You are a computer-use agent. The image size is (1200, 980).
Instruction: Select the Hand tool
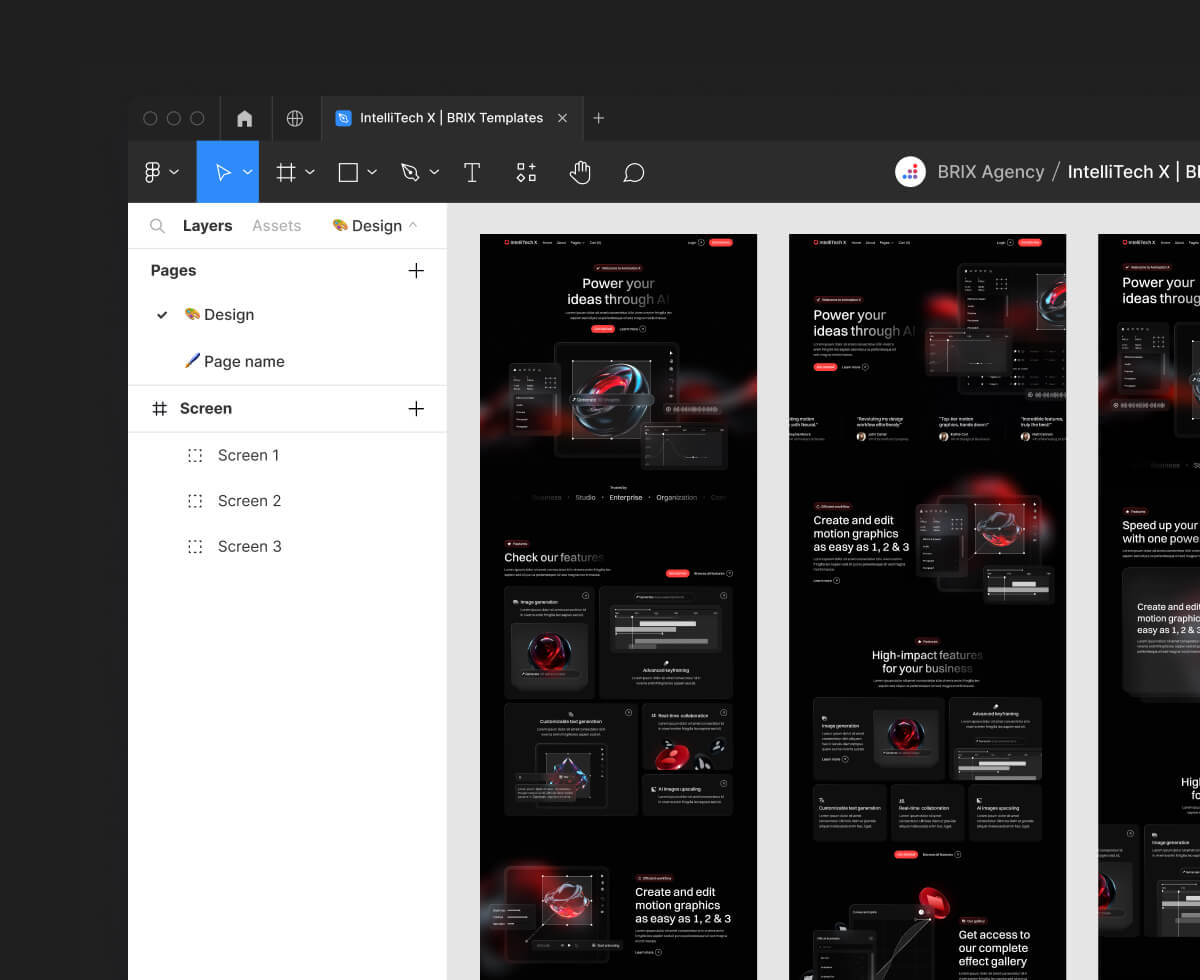(580, 172)
